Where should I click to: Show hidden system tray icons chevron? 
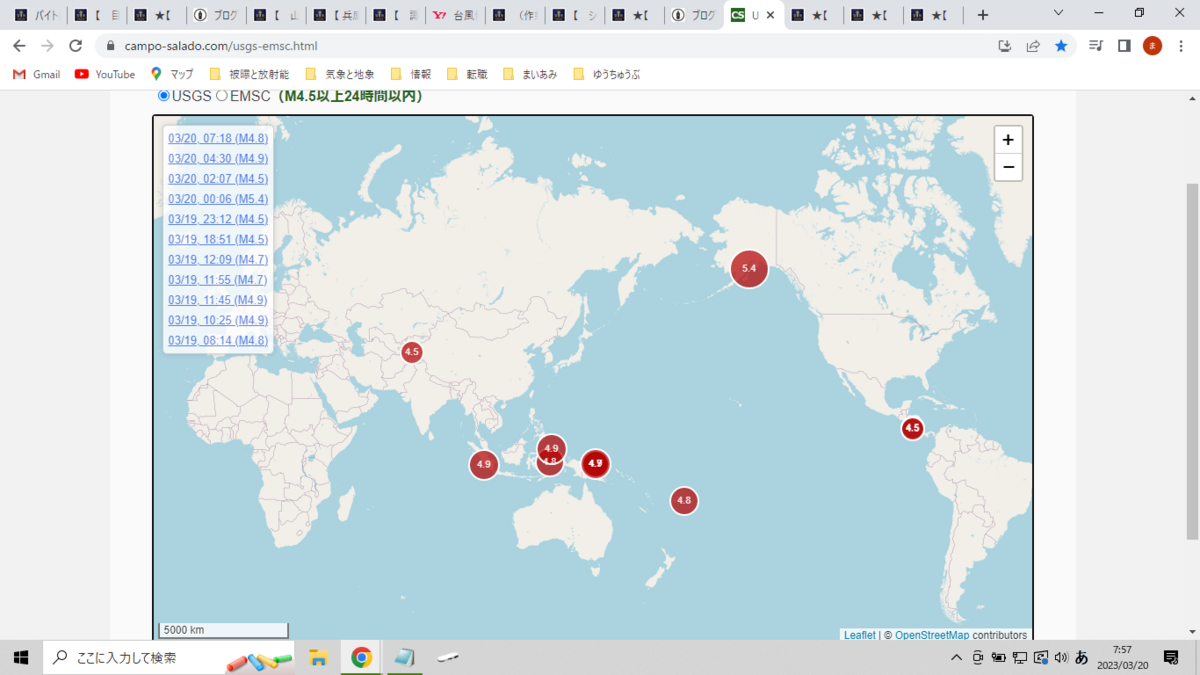(957, 658)
